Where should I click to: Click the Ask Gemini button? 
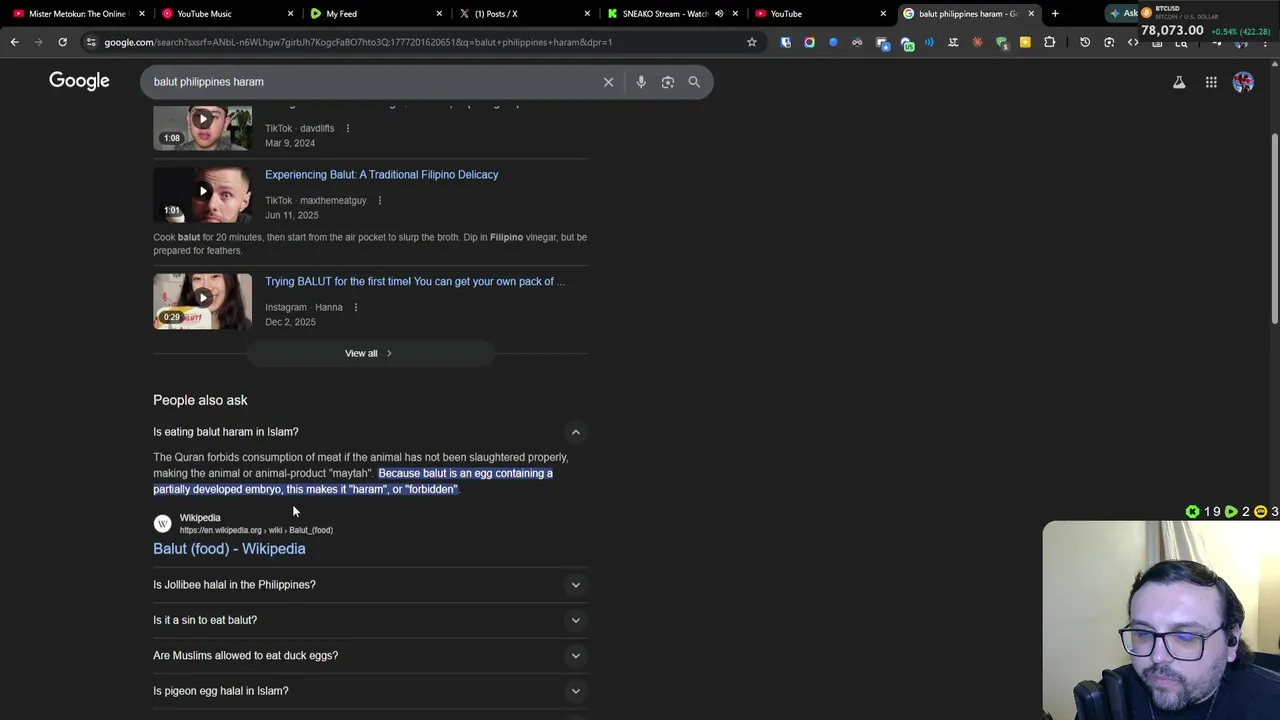(x=1123, y=13)
